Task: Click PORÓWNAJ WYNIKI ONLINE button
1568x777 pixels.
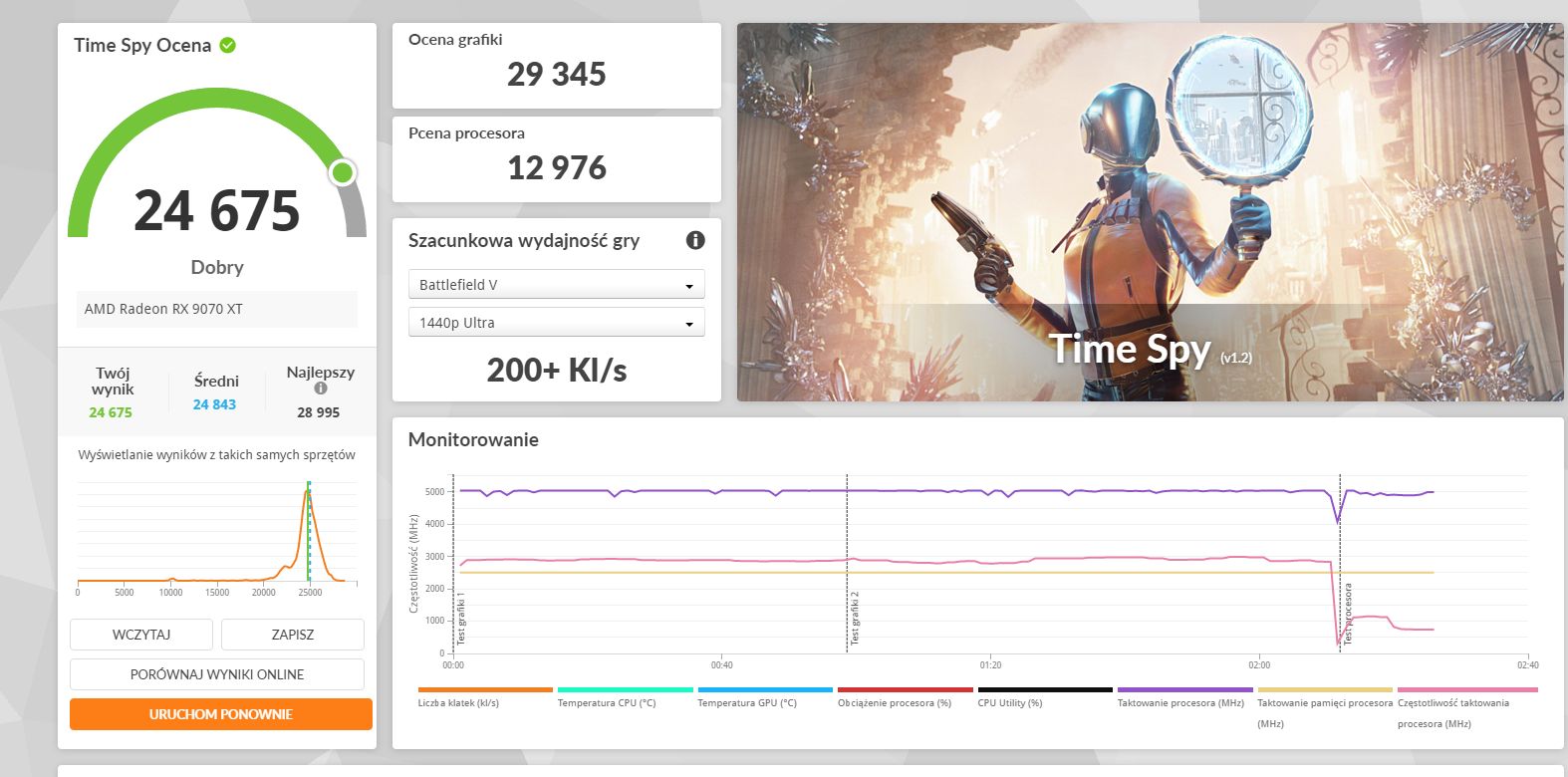Action: (217, 674)
